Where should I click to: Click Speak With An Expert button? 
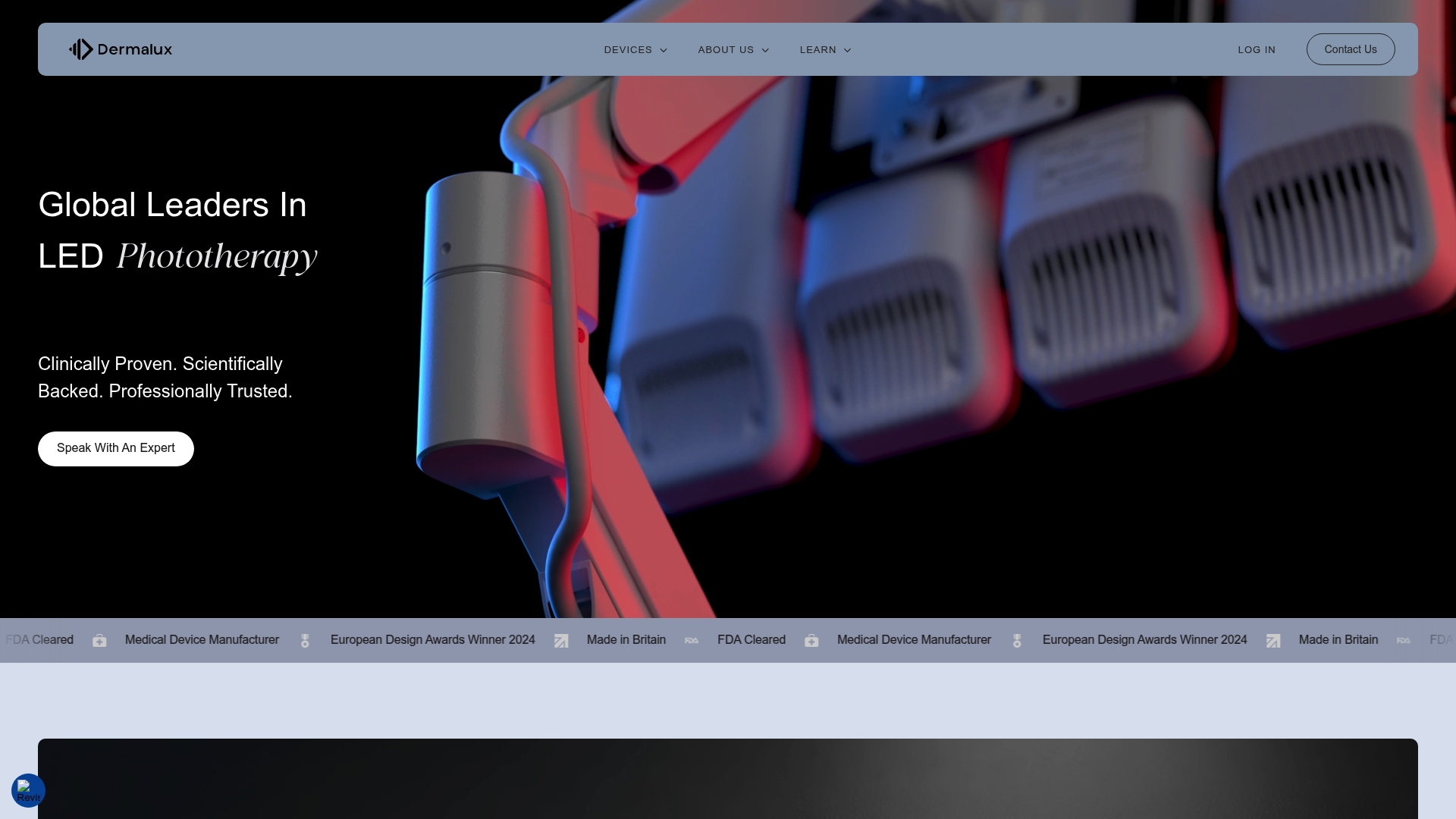[x=116, y=449]
